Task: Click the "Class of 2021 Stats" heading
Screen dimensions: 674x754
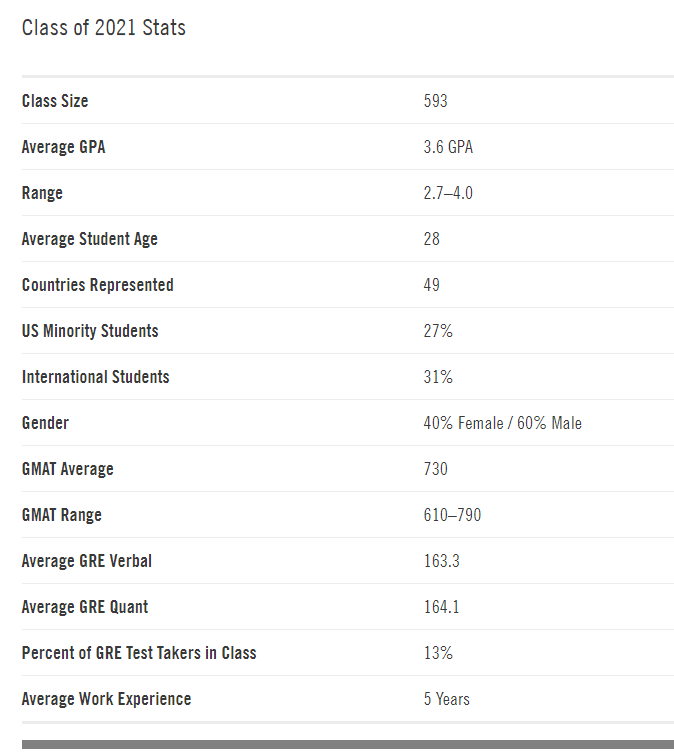Action: tap(104, 28)
